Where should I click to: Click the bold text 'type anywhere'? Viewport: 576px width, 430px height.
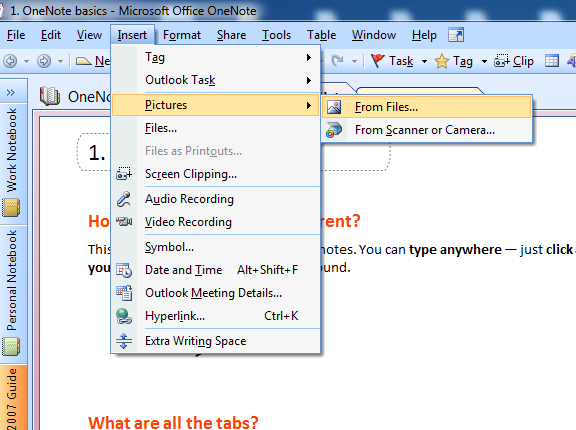455,250
